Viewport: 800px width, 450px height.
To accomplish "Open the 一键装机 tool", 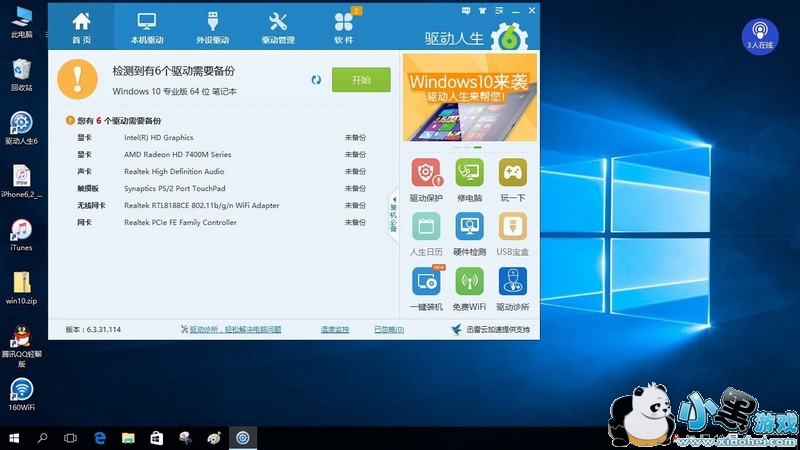I will pyautogui.click(x=426, y=289).
